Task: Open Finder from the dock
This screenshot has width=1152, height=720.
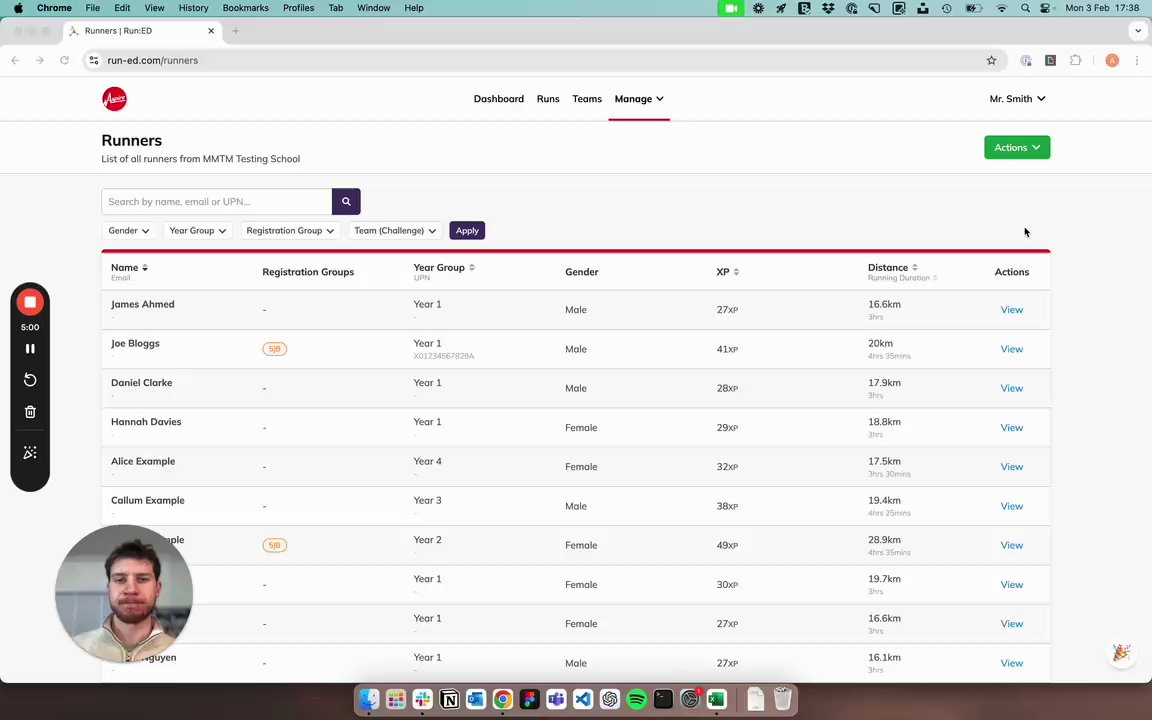Action: coord(369,699)
